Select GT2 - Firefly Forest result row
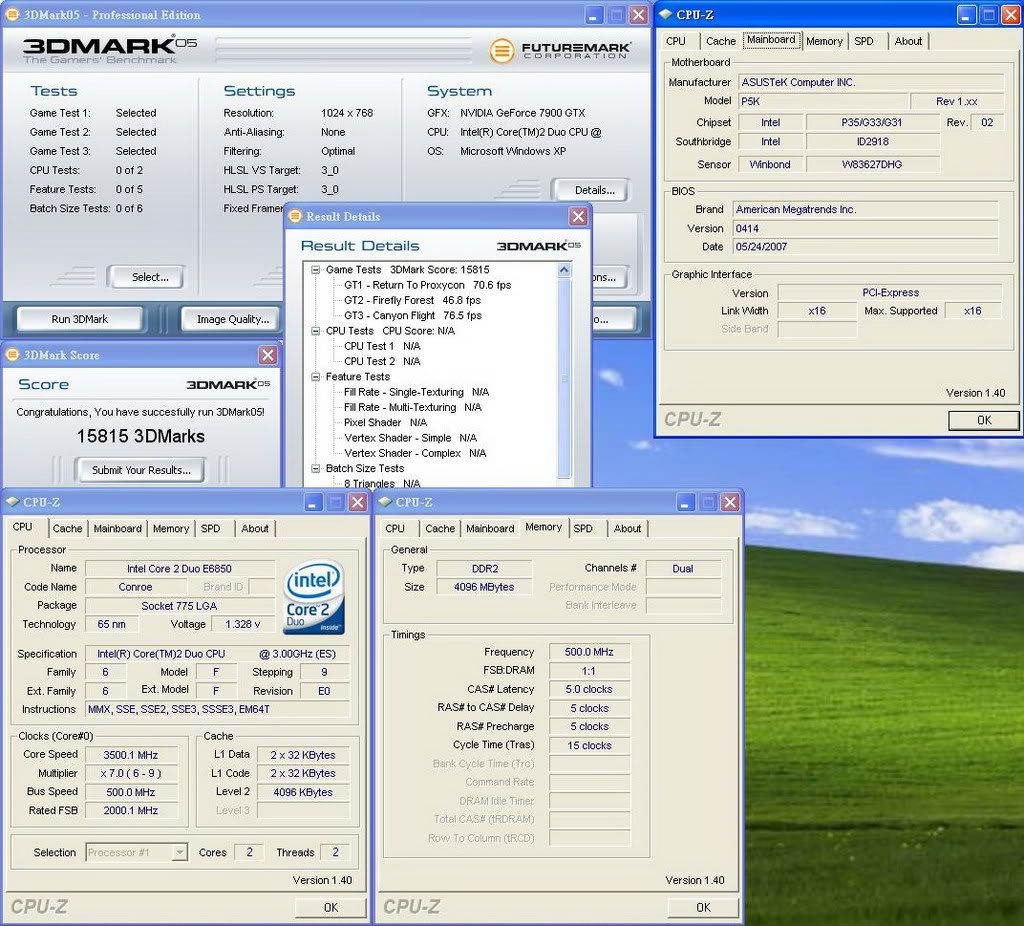 click(x=412, y=300)
